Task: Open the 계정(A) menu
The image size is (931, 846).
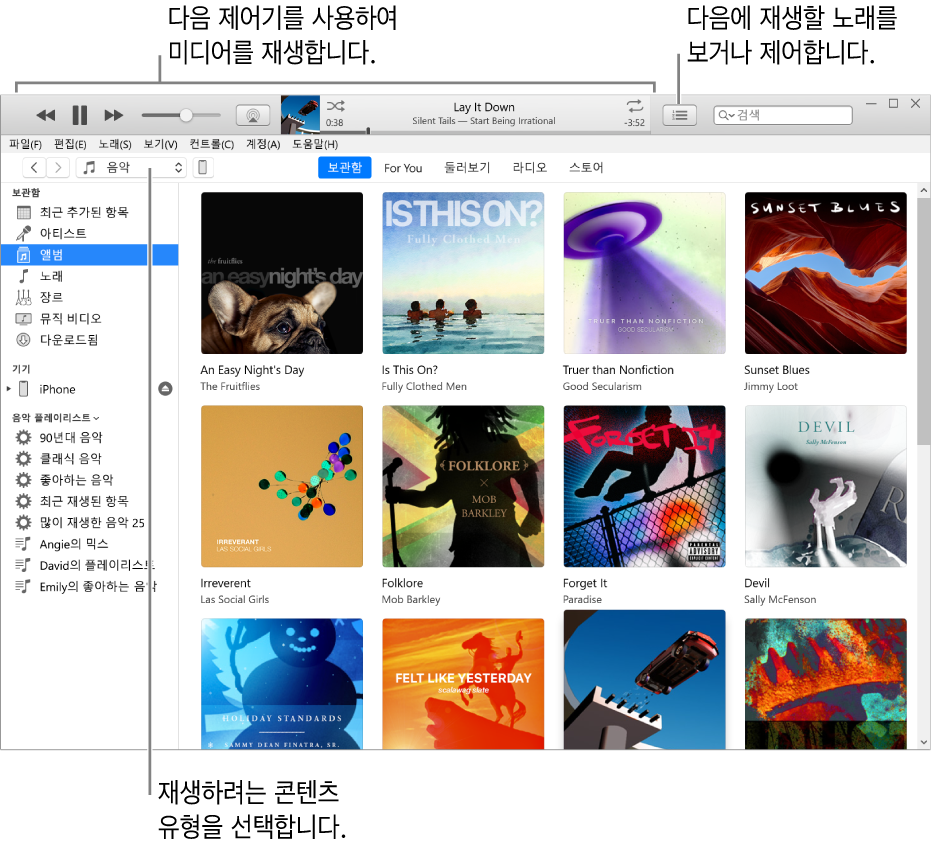Action: click(x=263, y=144)
